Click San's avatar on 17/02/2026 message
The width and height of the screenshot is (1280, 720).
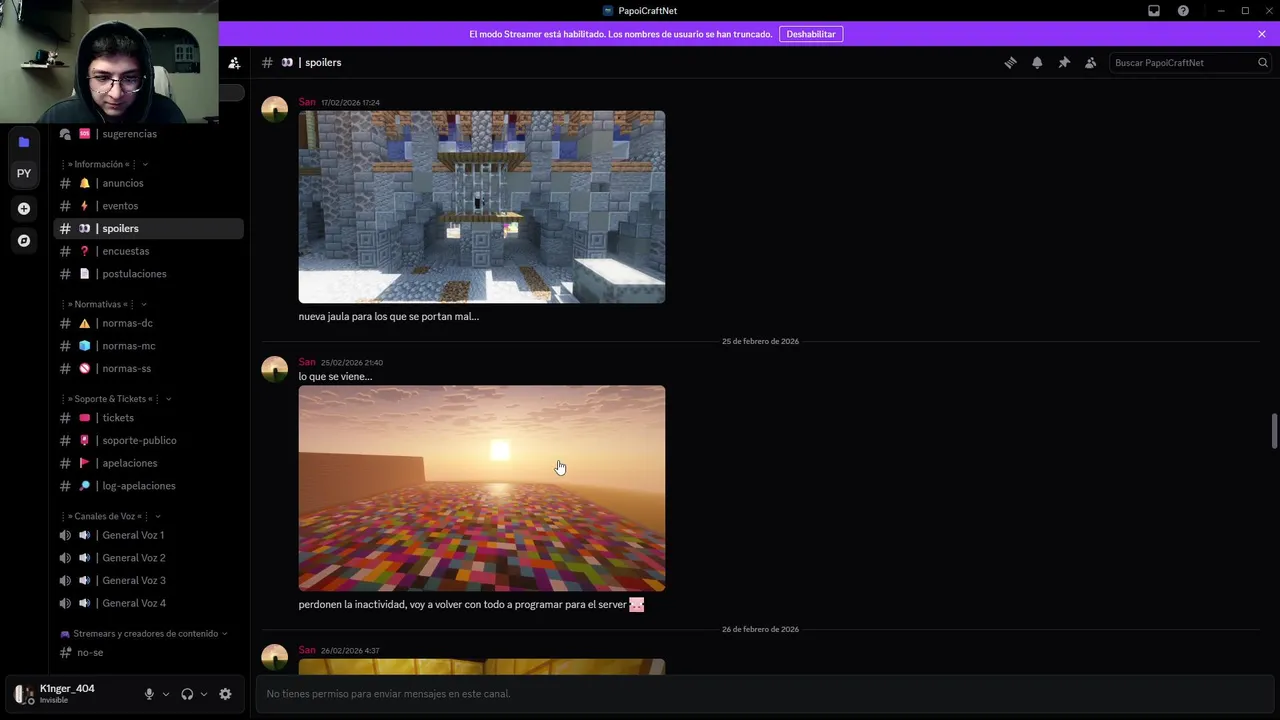tap(275, 109)
